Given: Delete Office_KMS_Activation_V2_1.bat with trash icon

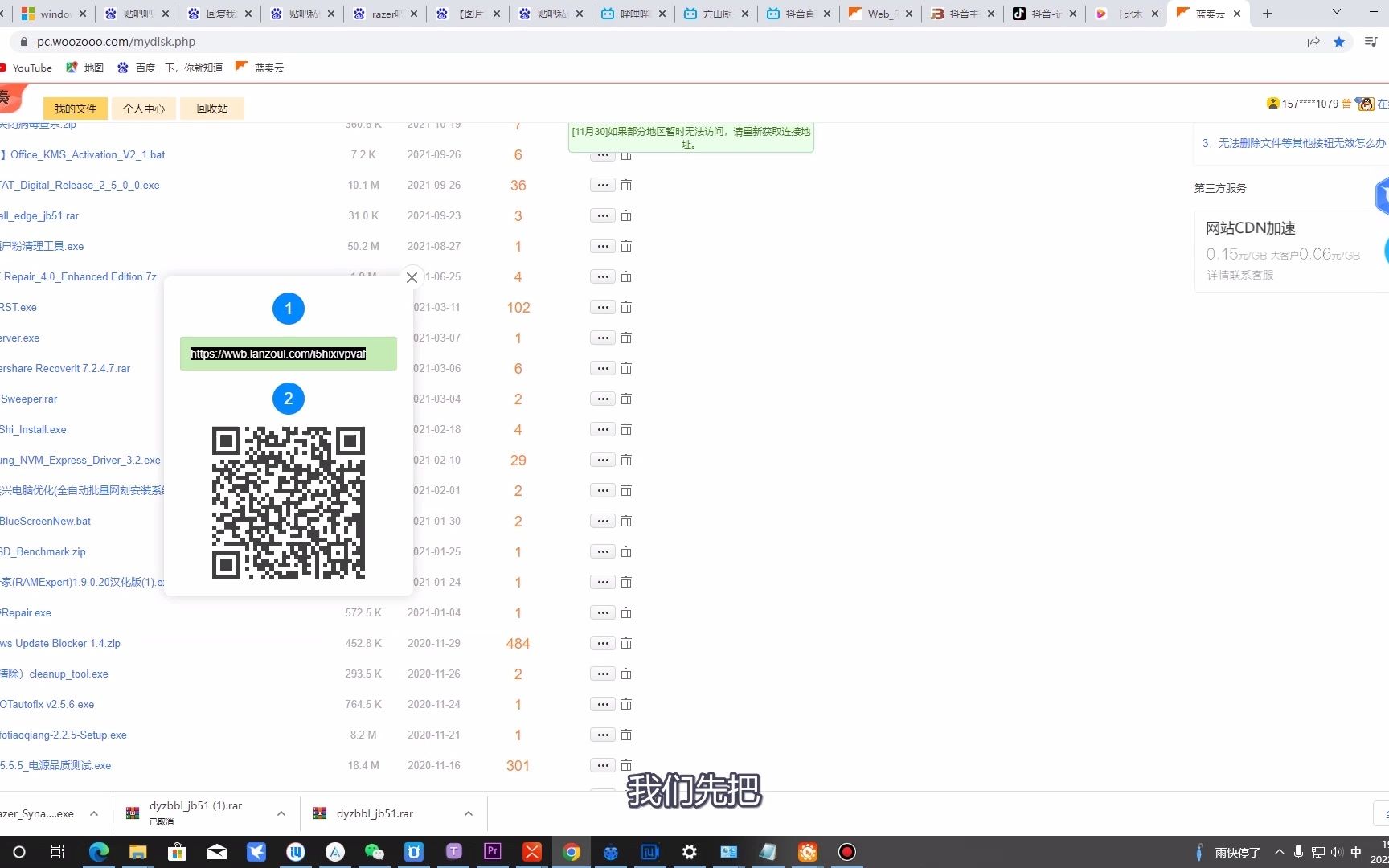Looking at the screenshot, I should [x=626, y=155].
